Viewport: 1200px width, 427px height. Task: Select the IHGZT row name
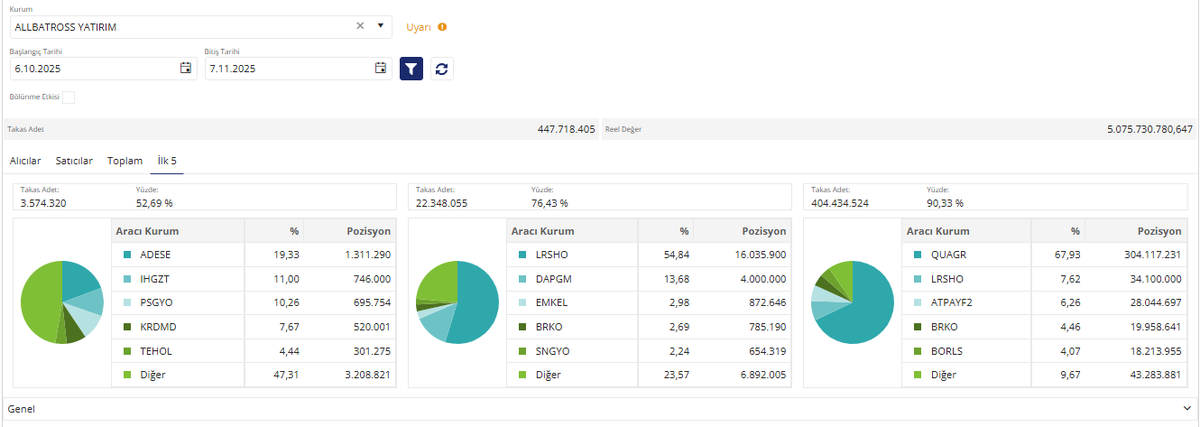point(155,279)
